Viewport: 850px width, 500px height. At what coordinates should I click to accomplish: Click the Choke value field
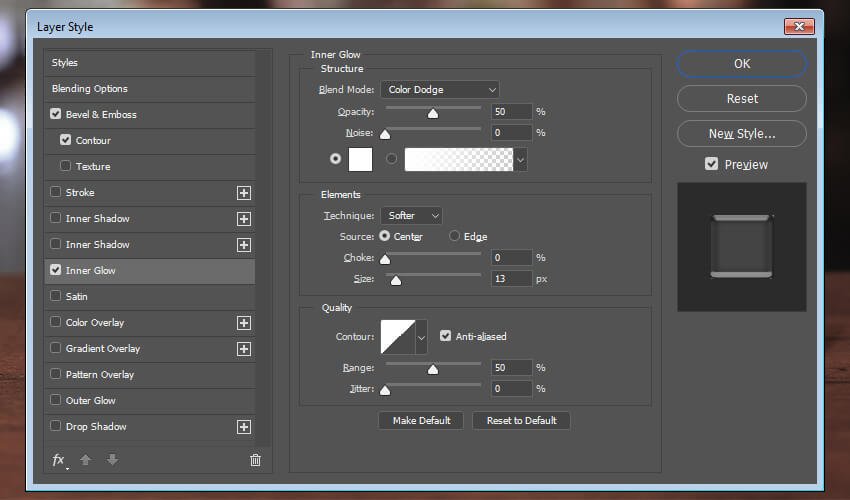511,258
